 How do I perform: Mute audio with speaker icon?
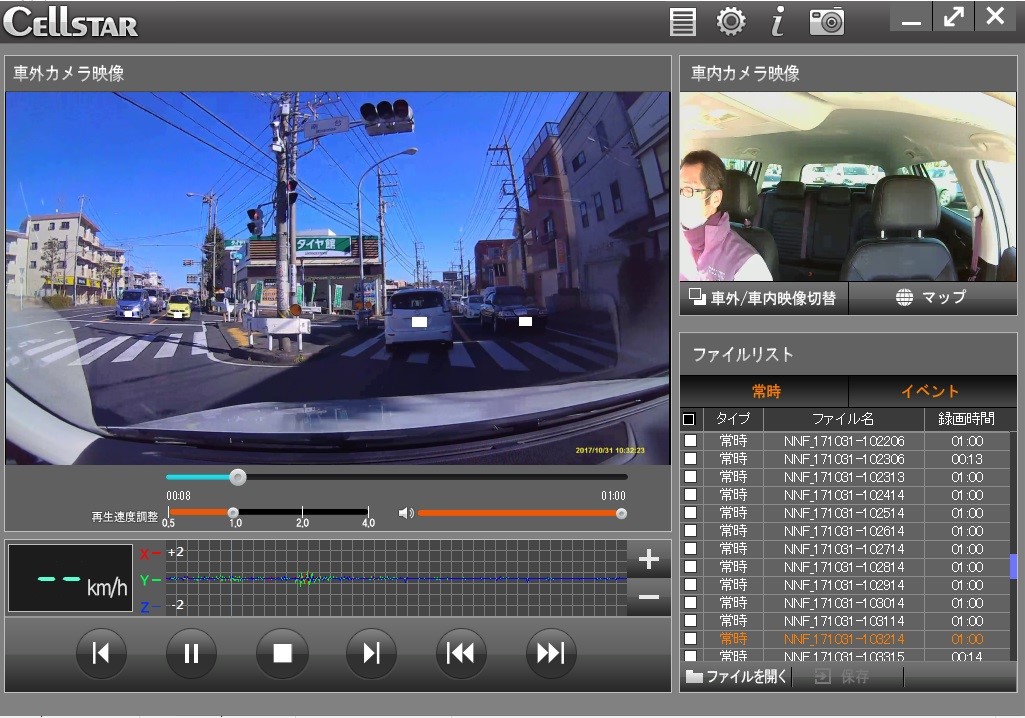coord(405,513)
